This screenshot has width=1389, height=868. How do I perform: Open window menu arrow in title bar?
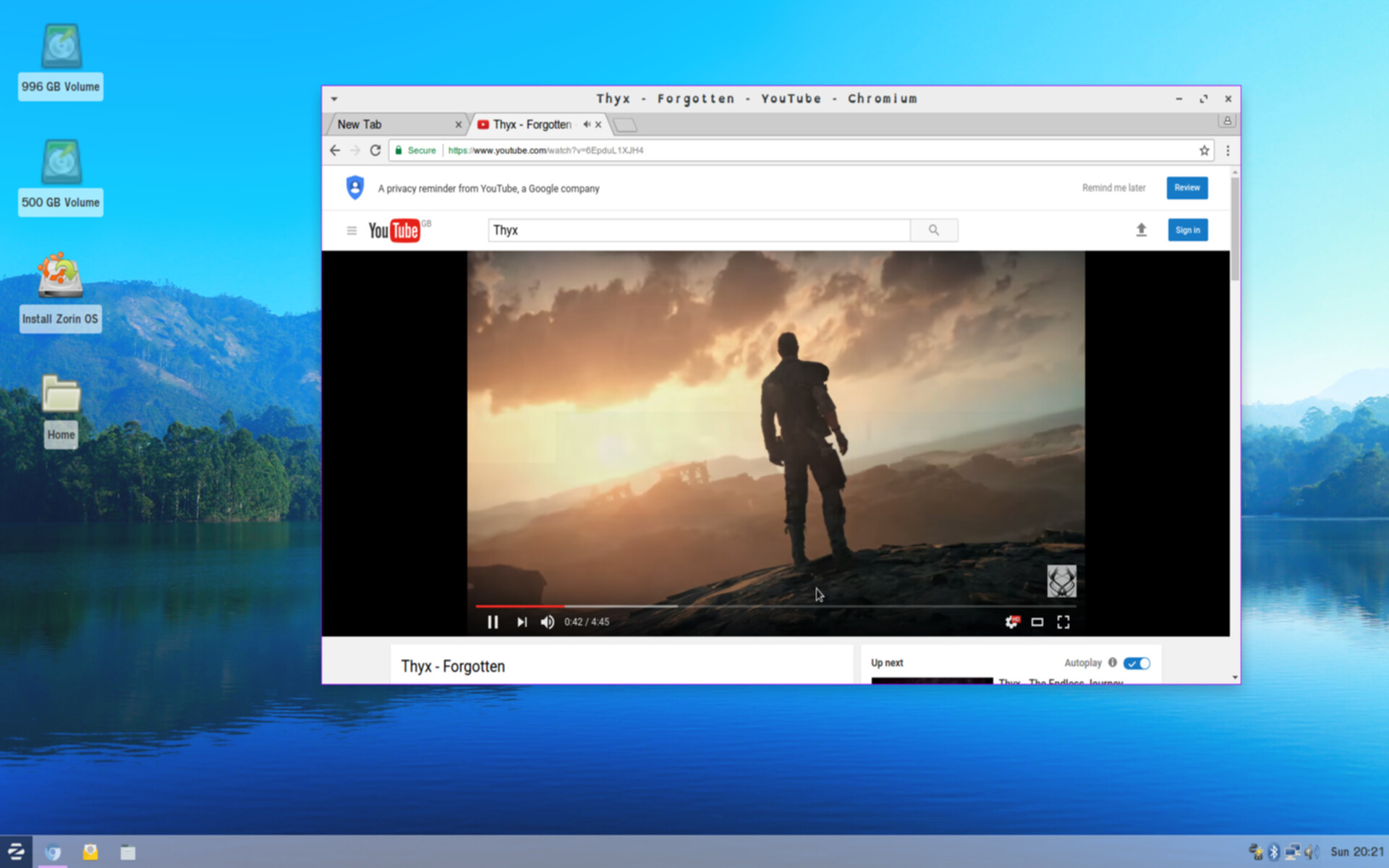(334, 99)
